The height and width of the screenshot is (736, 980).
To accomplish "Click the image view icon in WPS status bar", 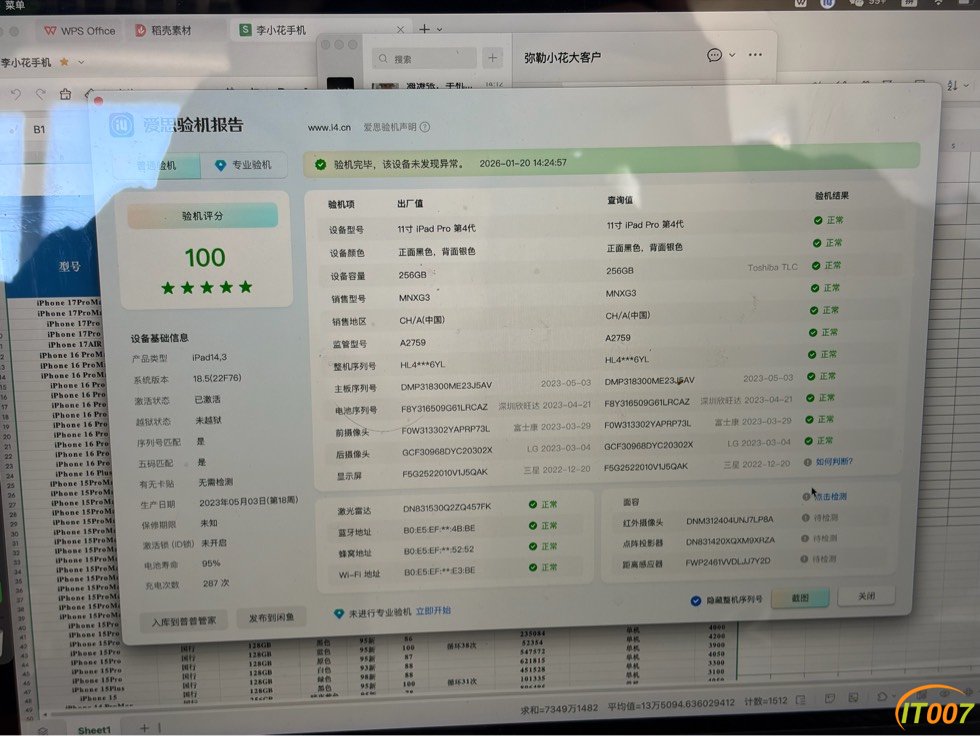I will click(x=853, y=698).
